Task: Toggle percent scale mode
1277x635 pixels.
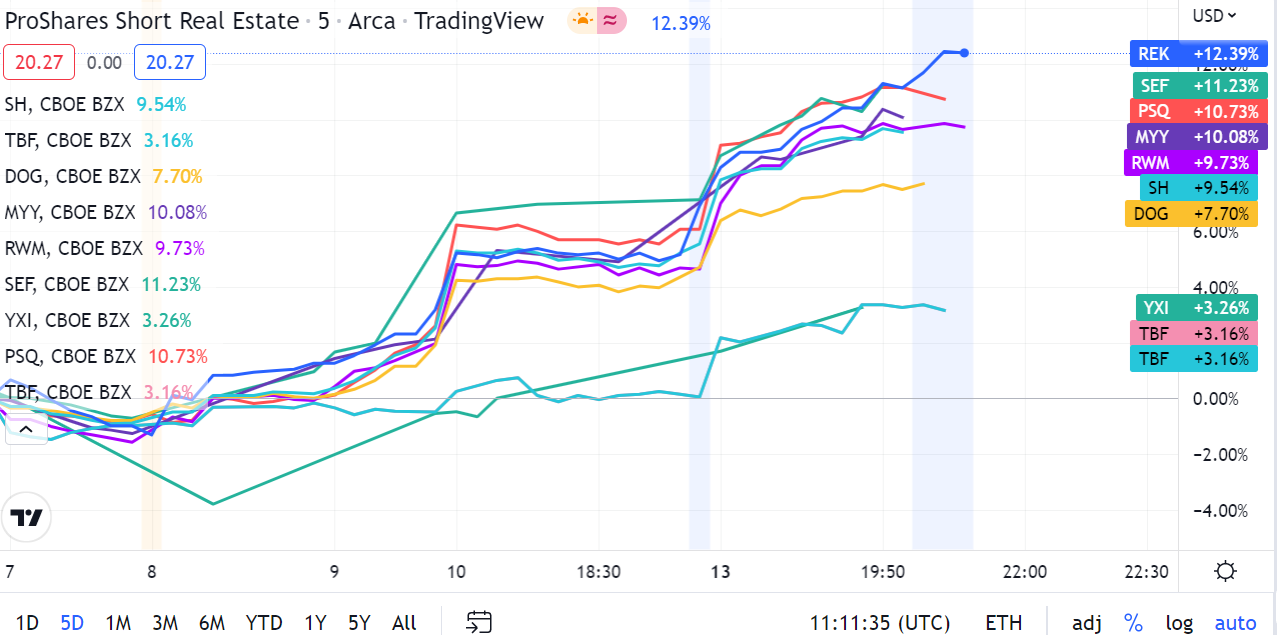Action: coord(1133,622)
